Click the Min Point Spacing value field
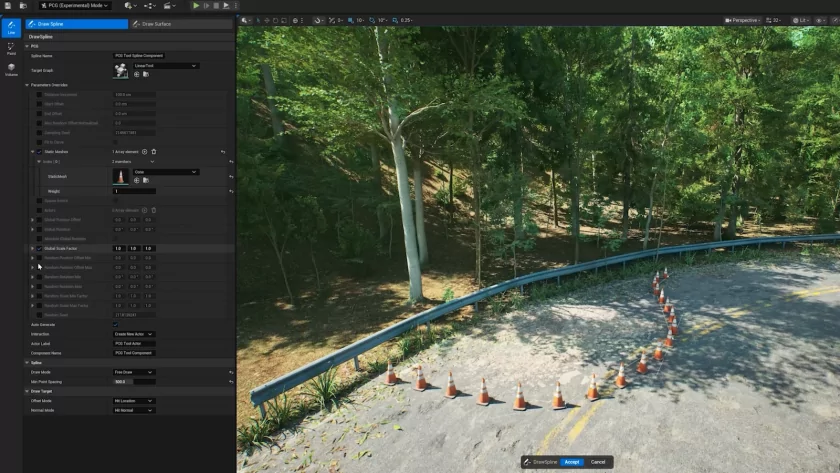This screenshot has height=473, width=840. pos(134,381)
